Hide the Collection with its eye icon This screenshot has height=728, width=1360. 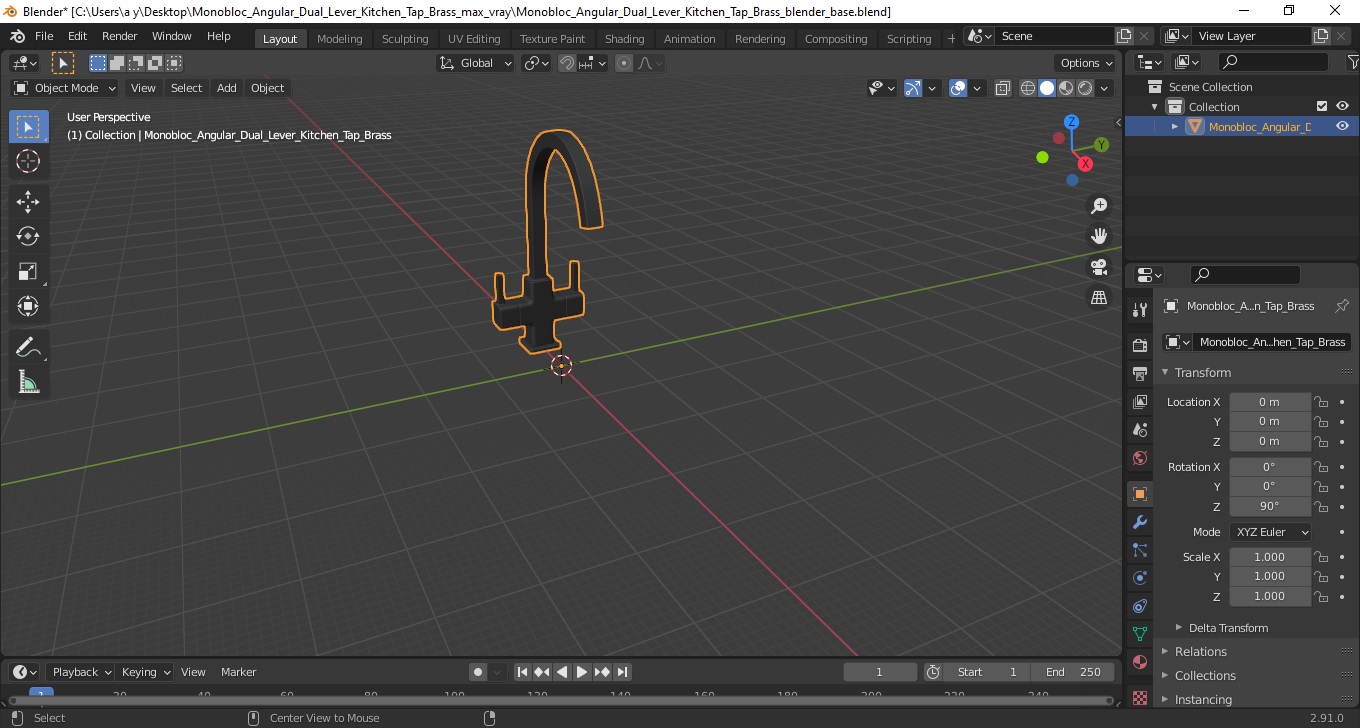[x=1342, y=106]
